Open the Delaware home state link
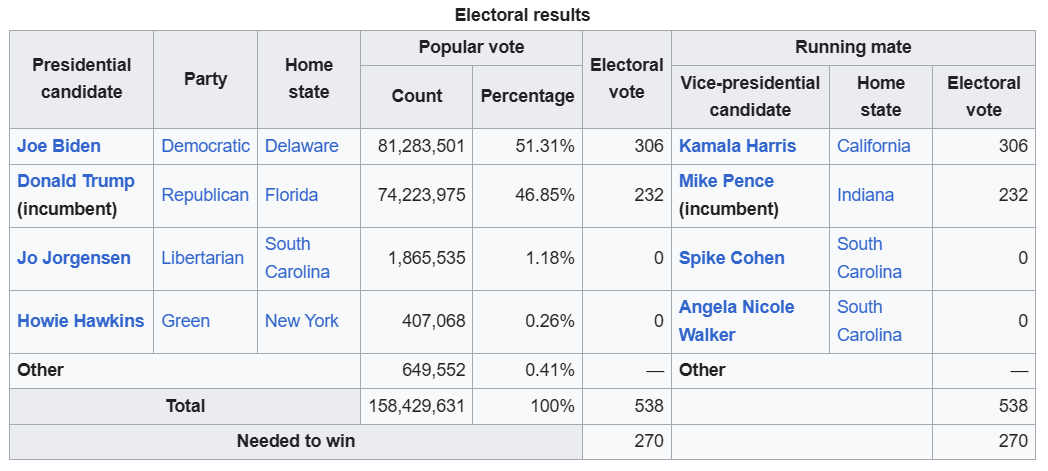This screenshot has height=471, width=1048. [x=301, y=146]
